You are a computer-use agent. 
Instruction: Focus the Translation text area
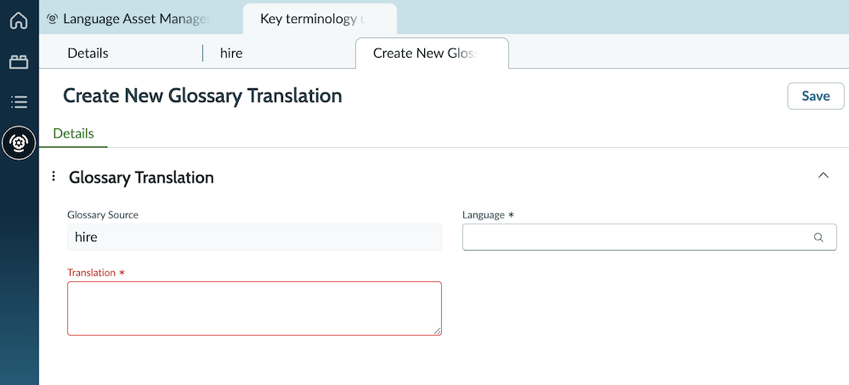(254, 308)
